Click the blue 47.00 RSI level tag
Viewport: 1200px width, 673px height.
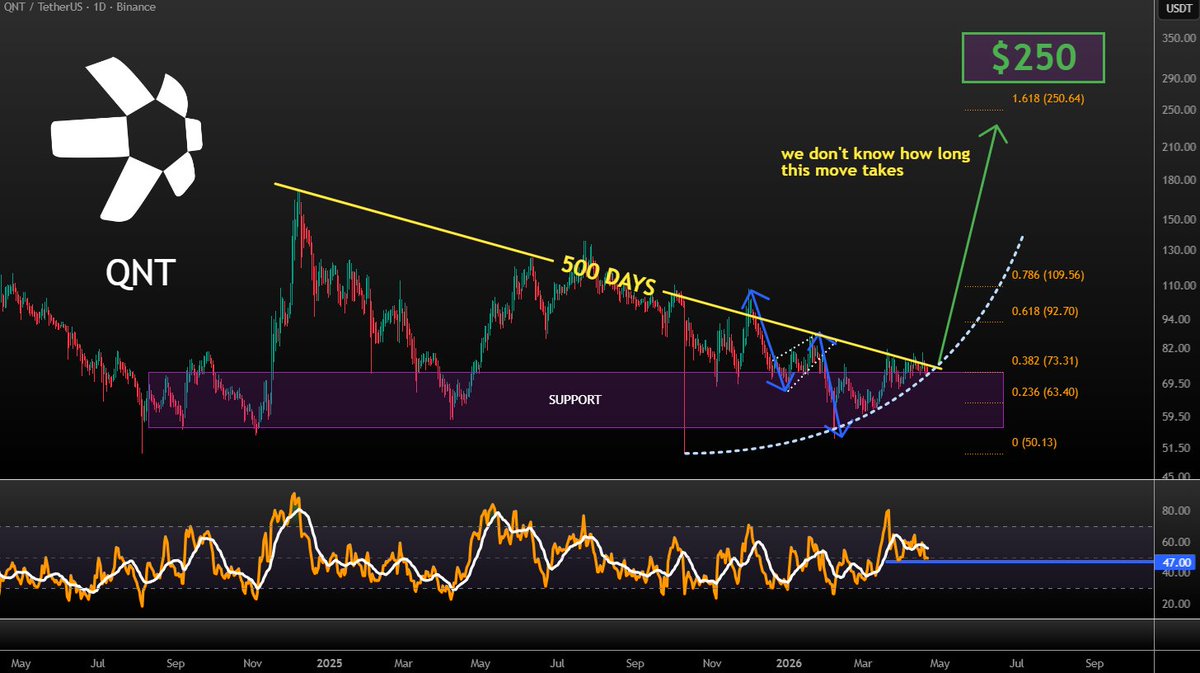point(1174,563)
